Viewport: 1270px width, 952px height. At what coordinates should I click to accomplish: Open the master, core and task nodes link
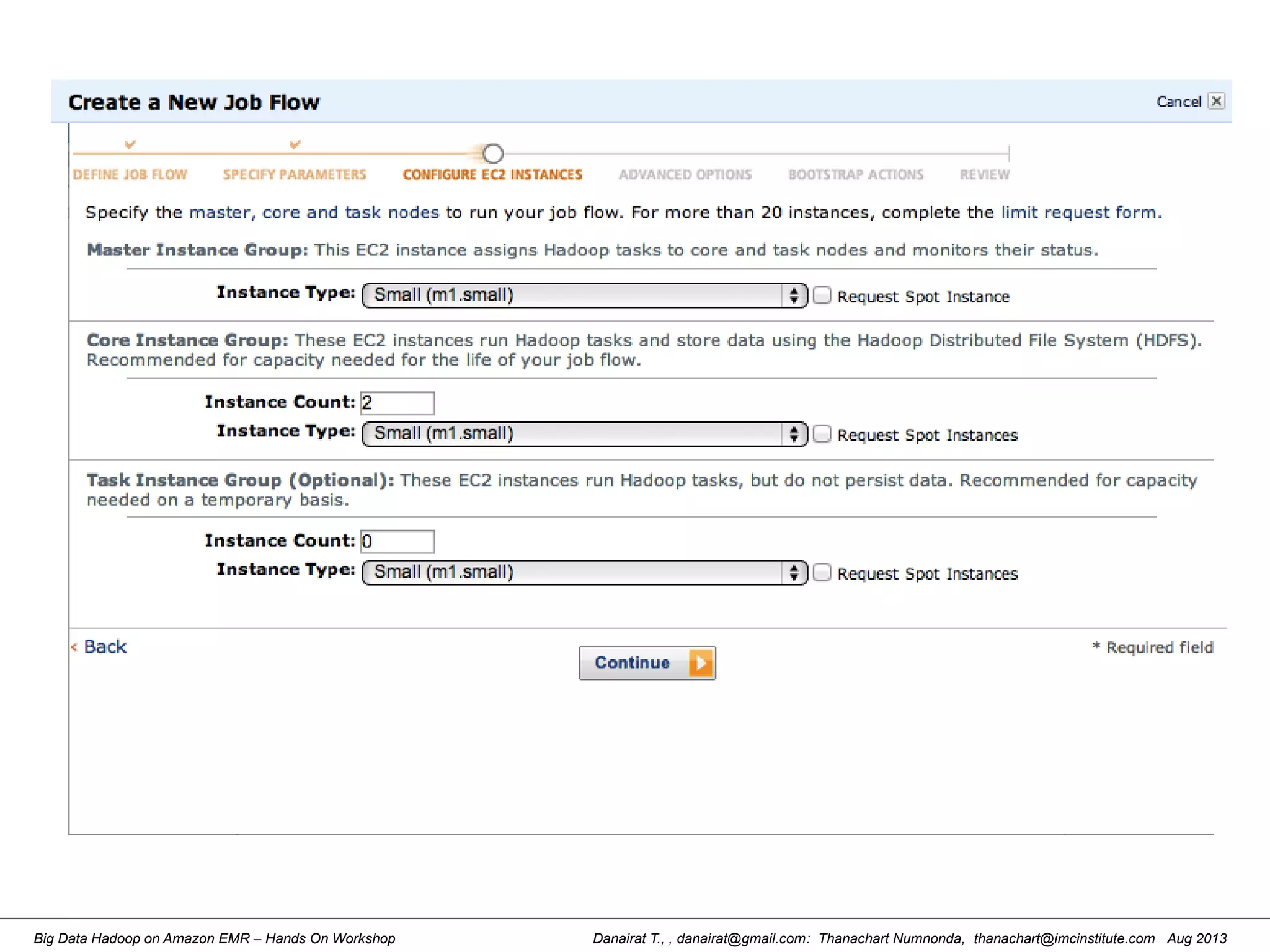point(314,213)
